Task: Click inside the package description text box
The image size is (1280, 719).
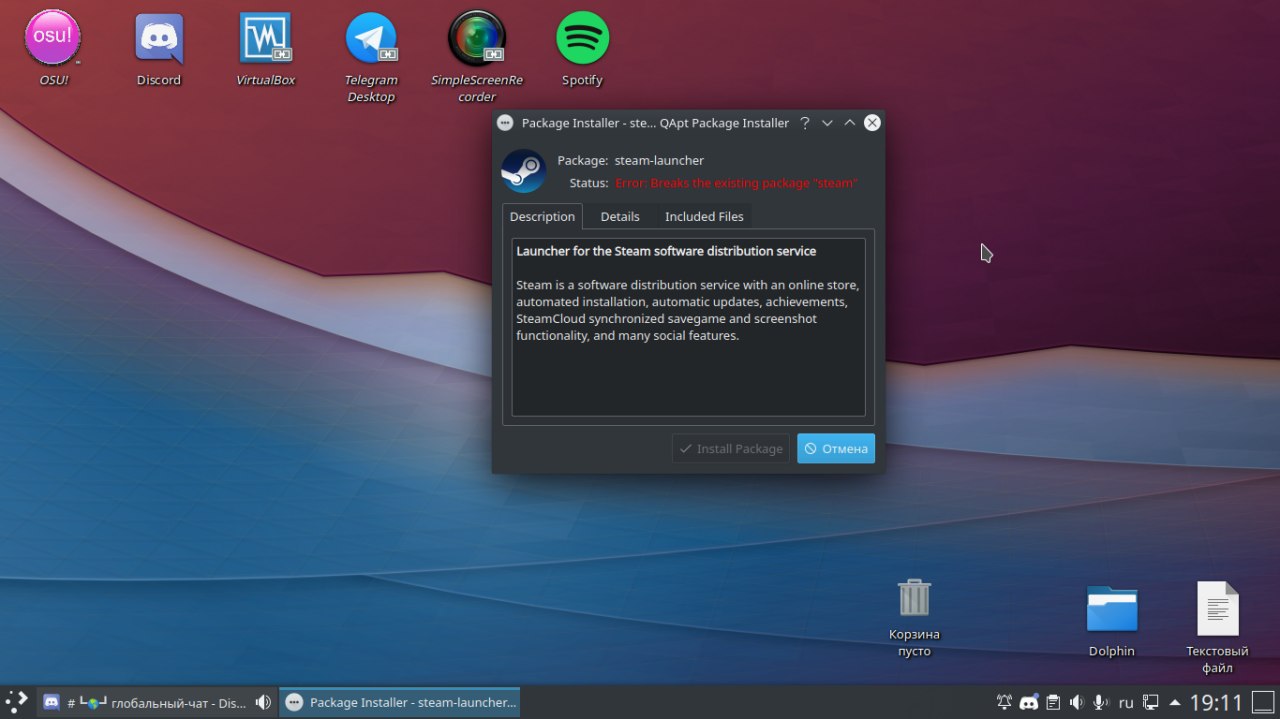Action: 688,327
